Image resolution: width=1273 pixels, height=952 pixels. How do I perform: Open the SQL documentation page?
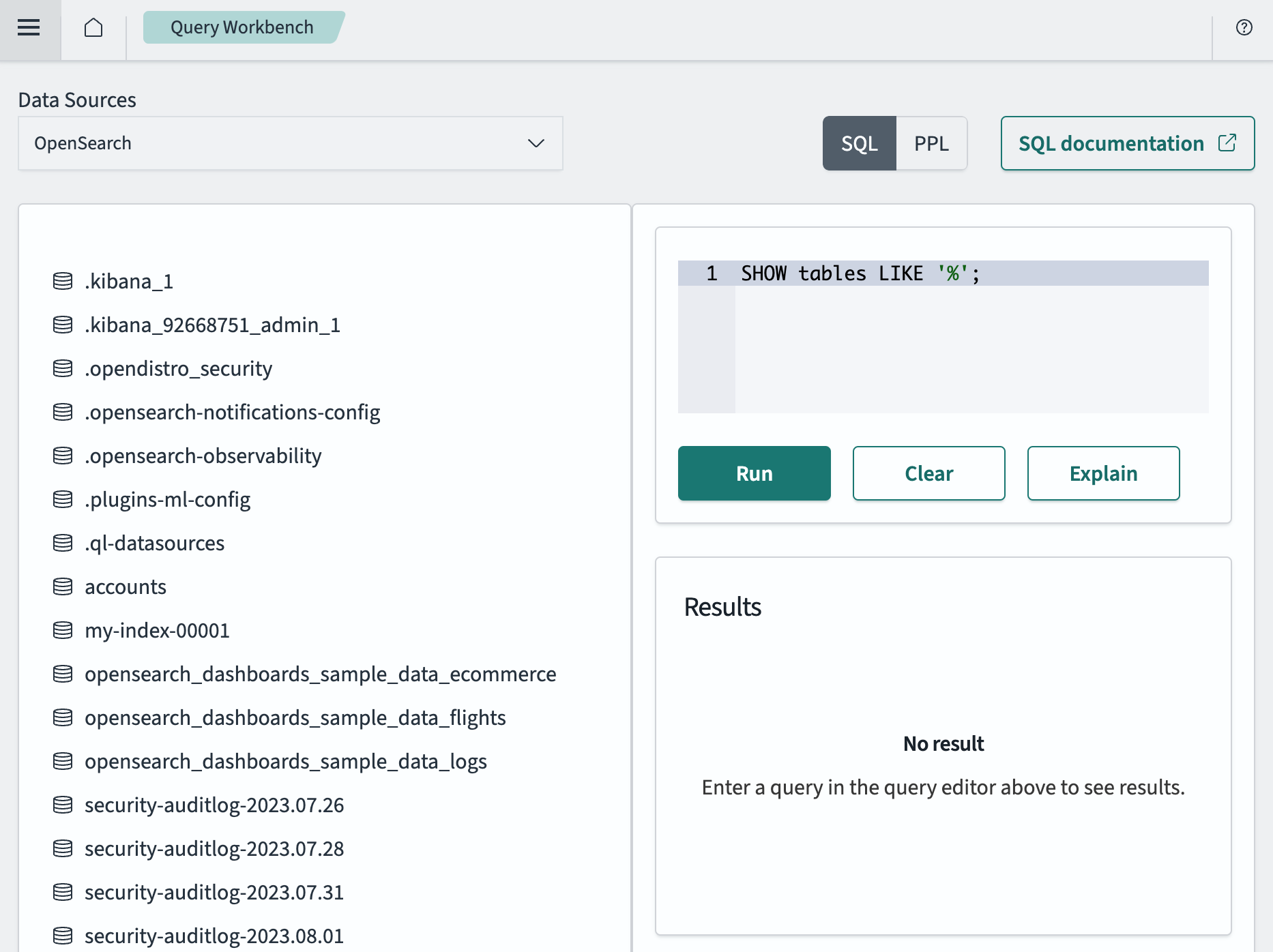coord(1111,143)
